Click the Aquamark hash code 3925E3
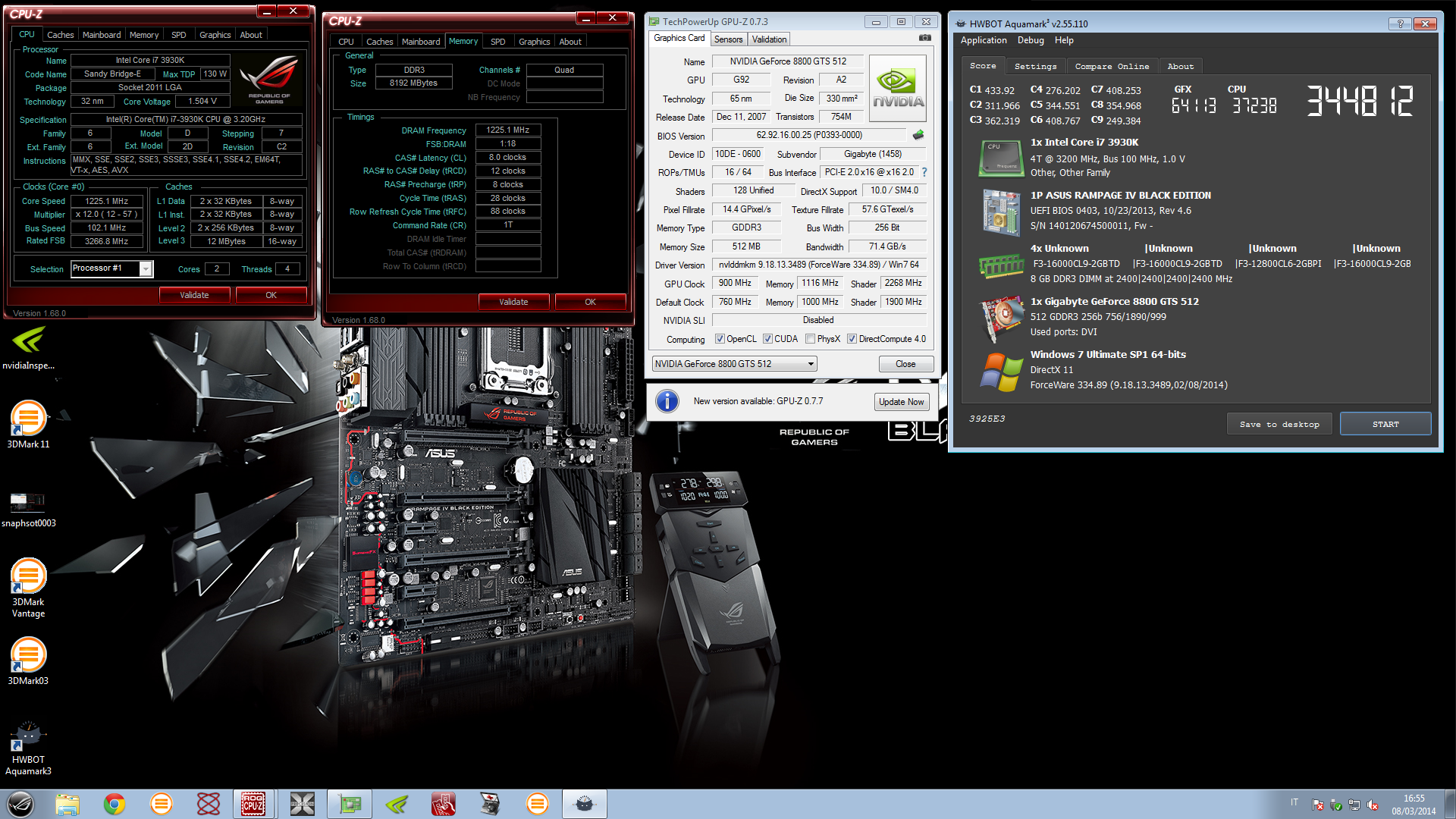Screen dimensions: 1456x819 (x=987, y=419)
